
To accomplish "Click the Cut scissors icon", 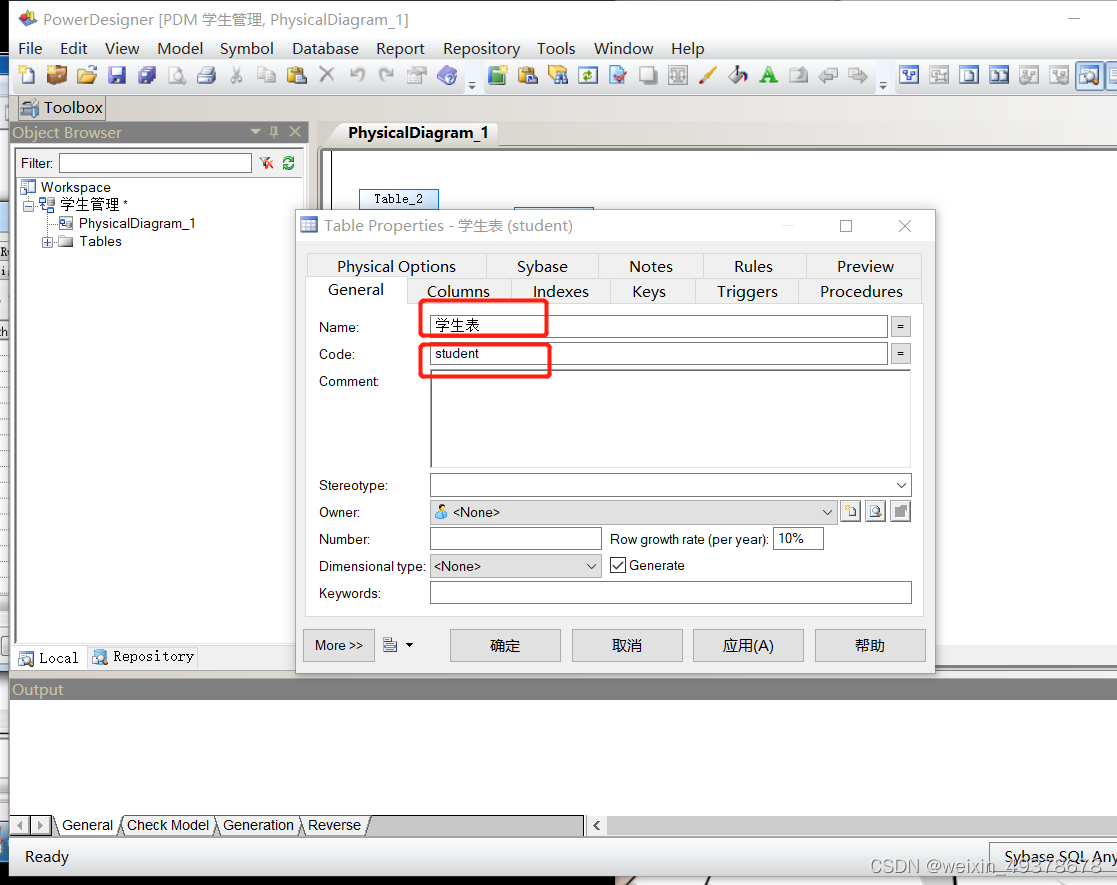I will [x=237, y=75].
